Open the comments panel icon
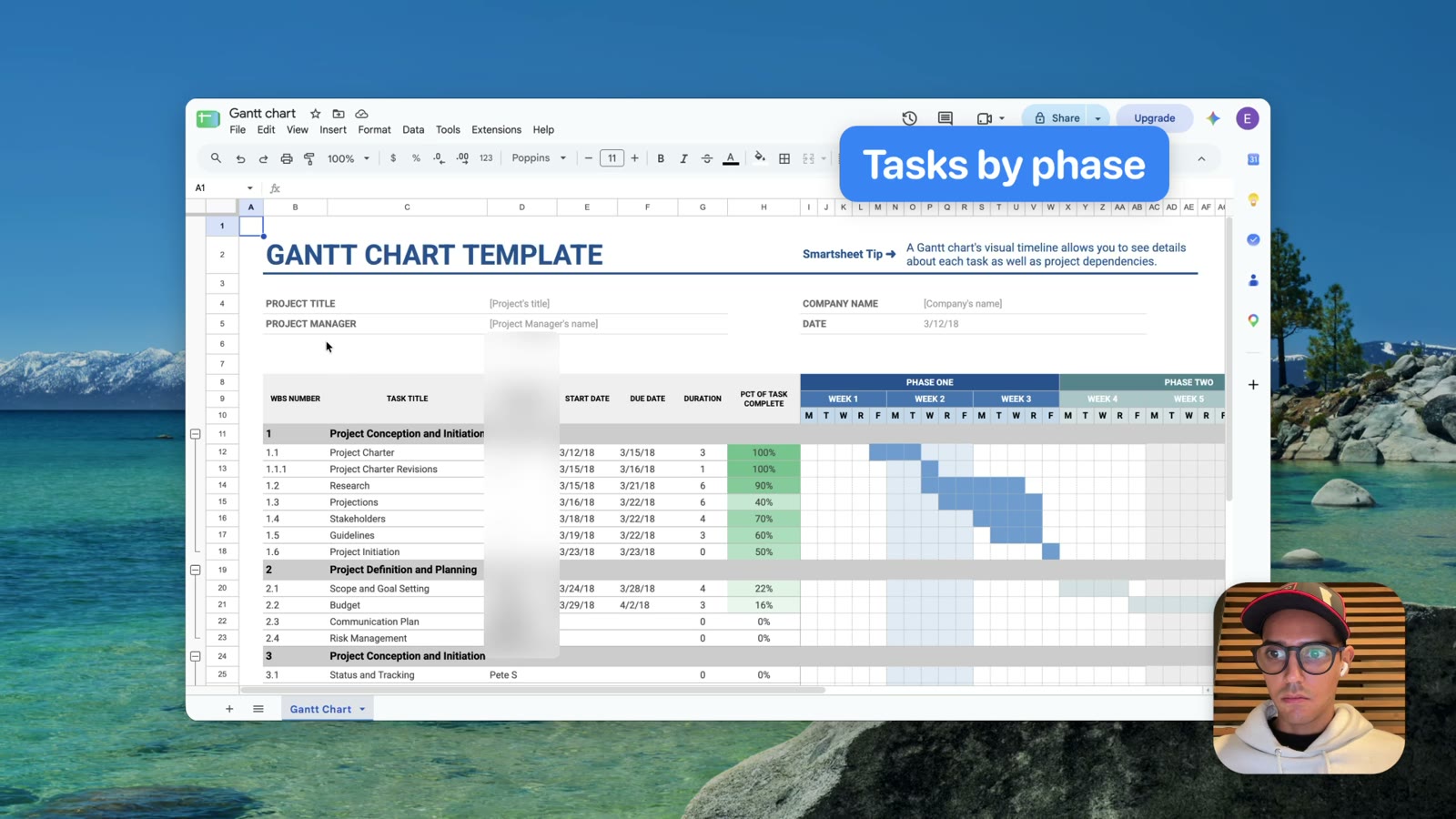Viewport: 1456px width, 819px height. tap(945, 118)
